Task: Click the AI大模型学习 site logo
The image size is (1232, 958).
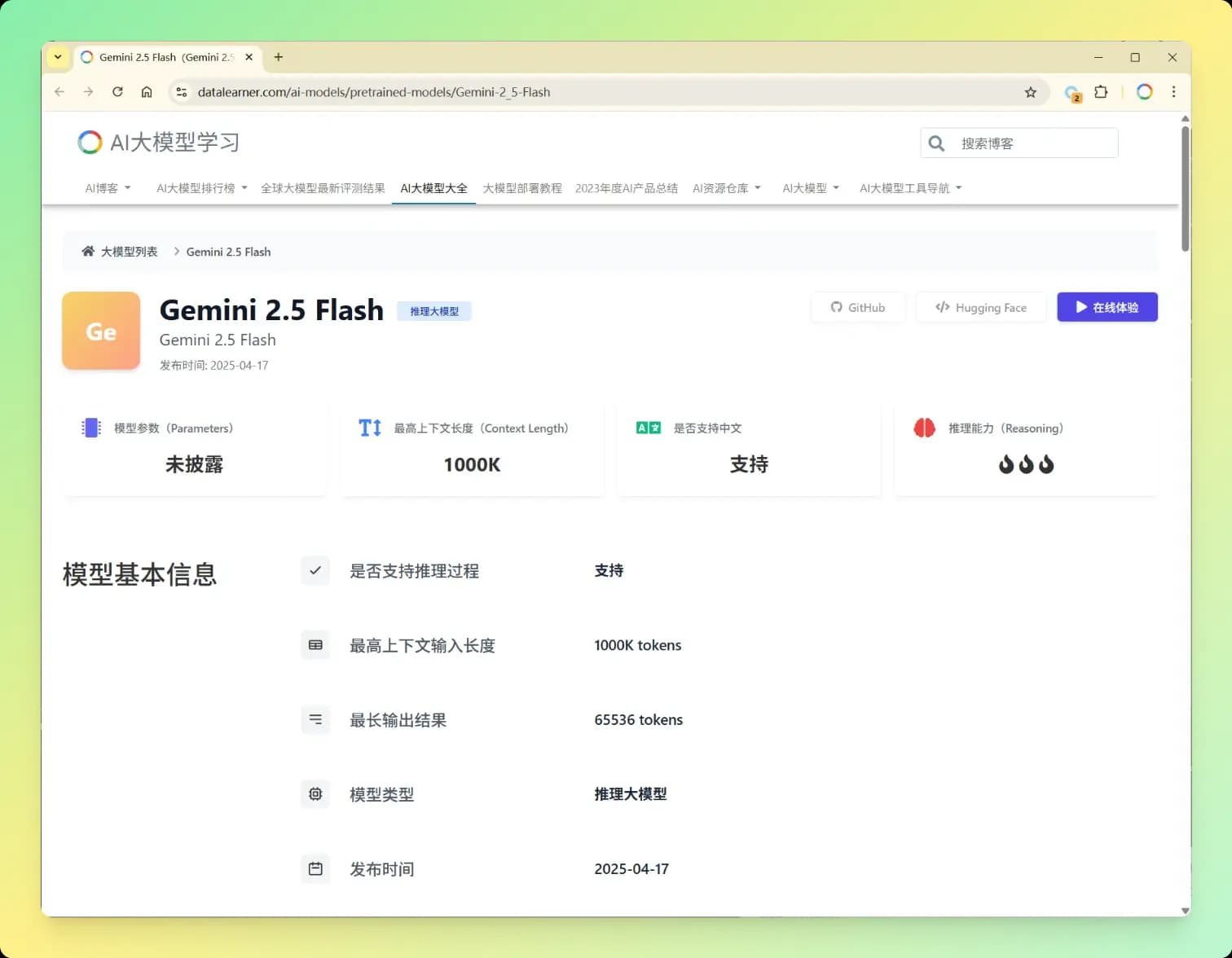Action: pos(157,142)
